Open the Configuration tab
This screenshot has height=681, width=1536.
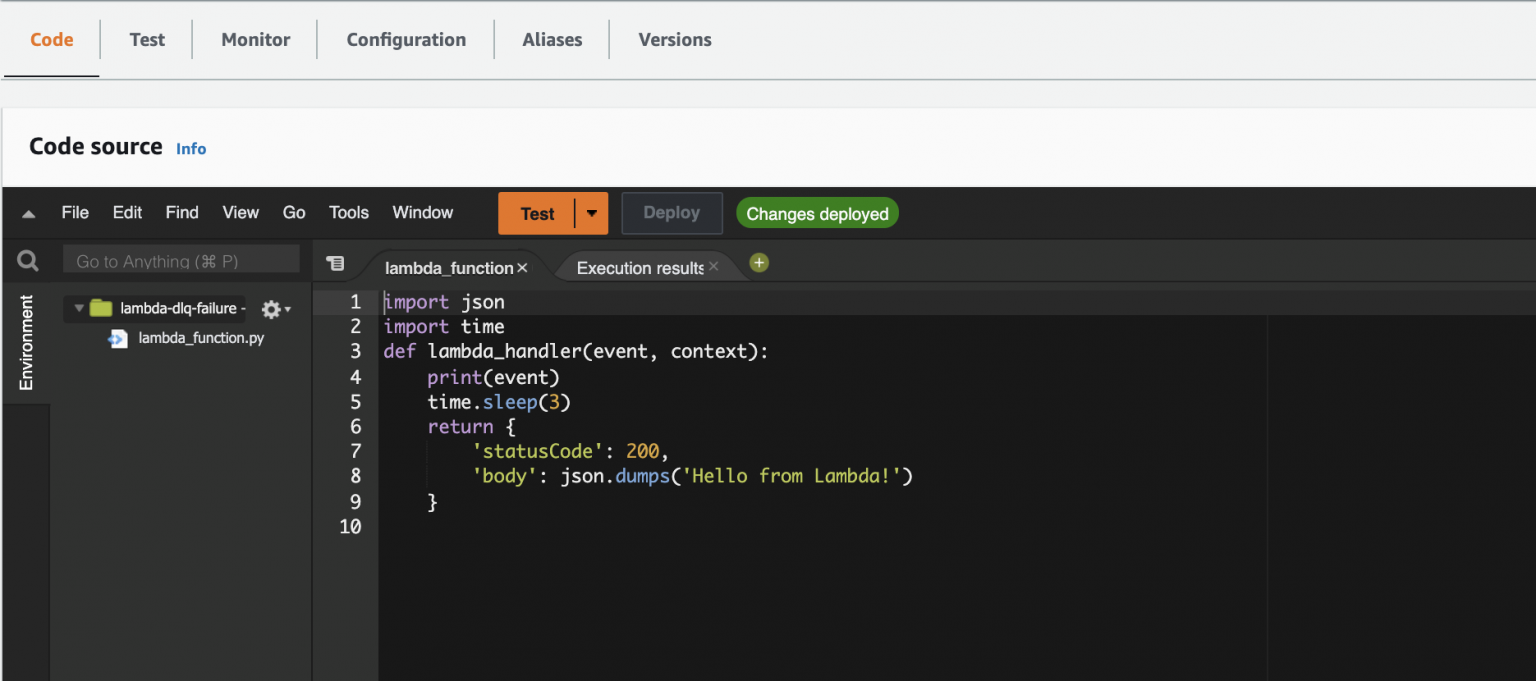pos(405,39)
